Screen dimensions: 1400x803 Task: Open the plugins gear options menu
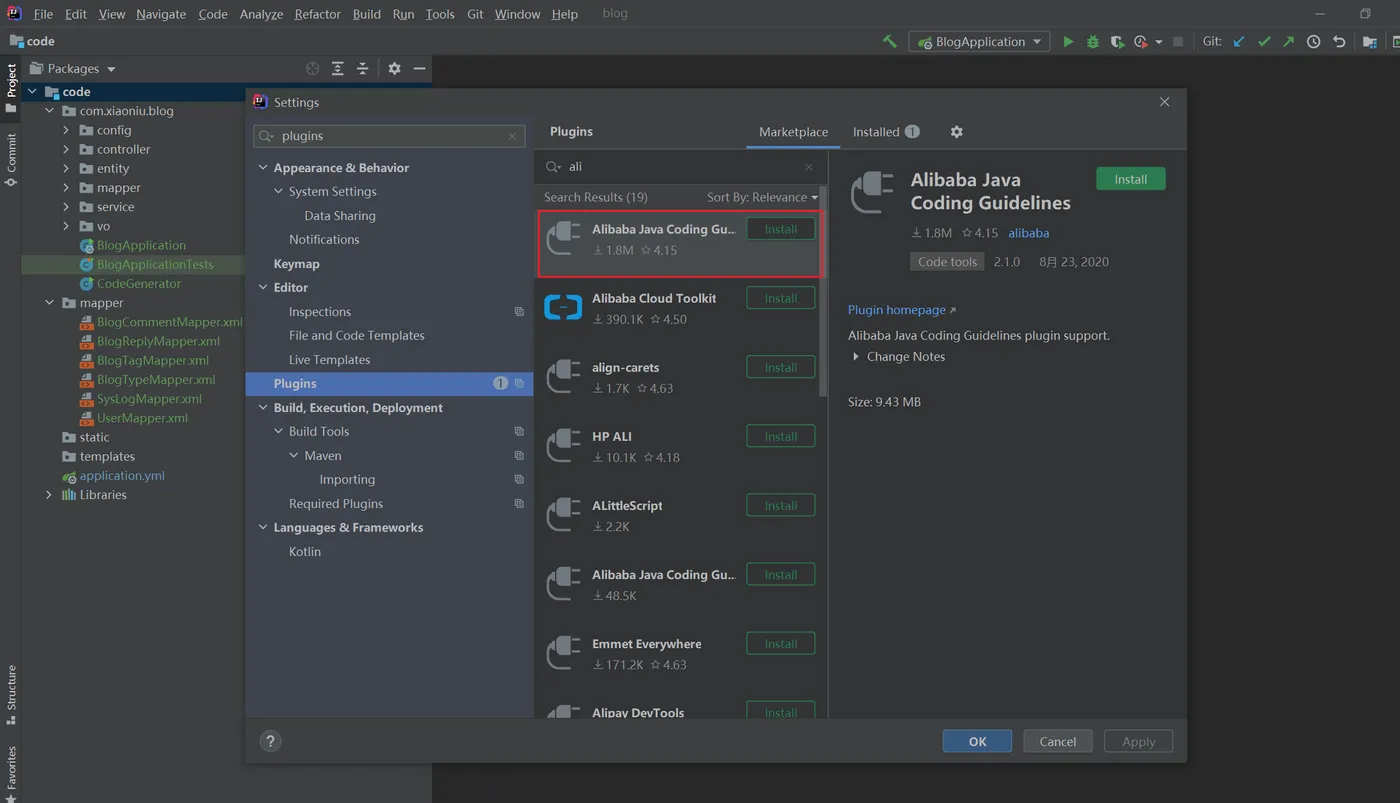tap(956, 132)
